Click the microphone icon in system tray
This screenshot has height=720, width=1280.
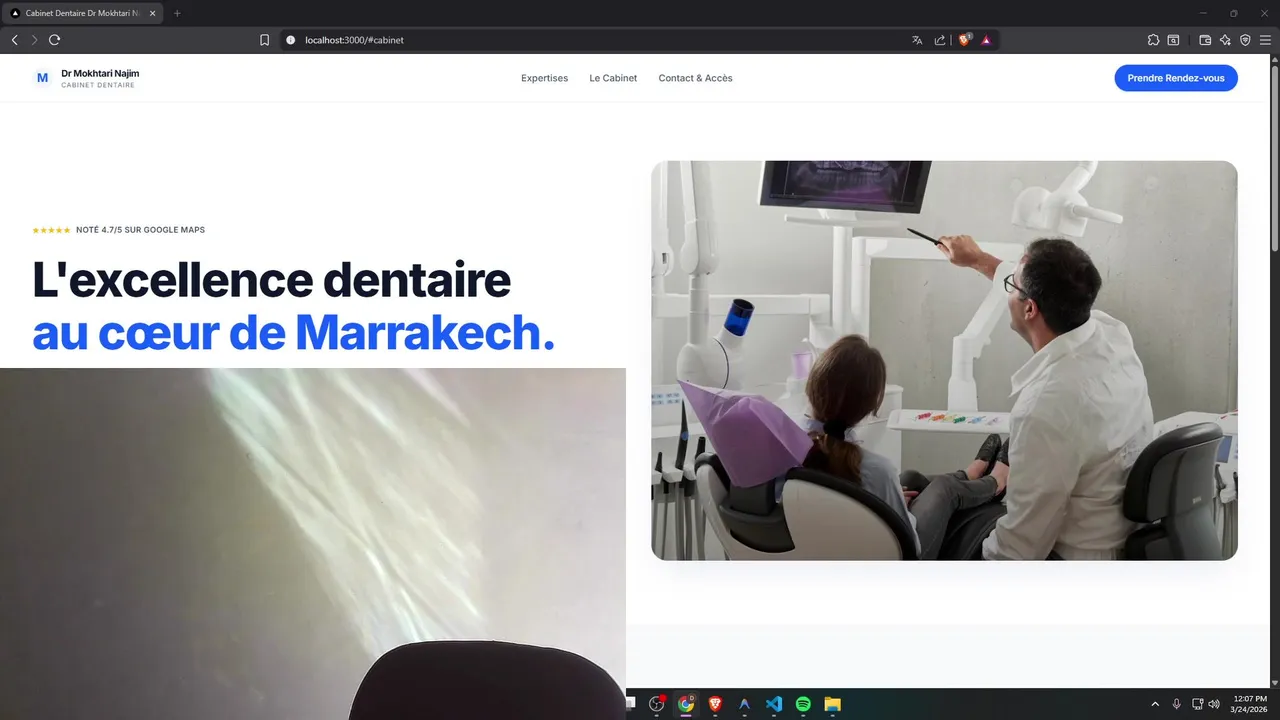coord(1177,704)
